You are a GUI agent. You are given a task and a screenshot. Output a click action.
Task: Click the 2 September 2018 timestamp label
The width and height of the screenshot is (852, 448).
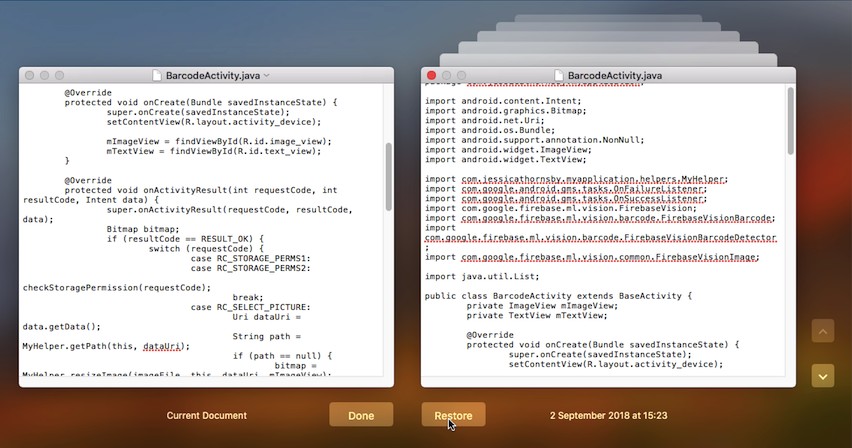608,415
